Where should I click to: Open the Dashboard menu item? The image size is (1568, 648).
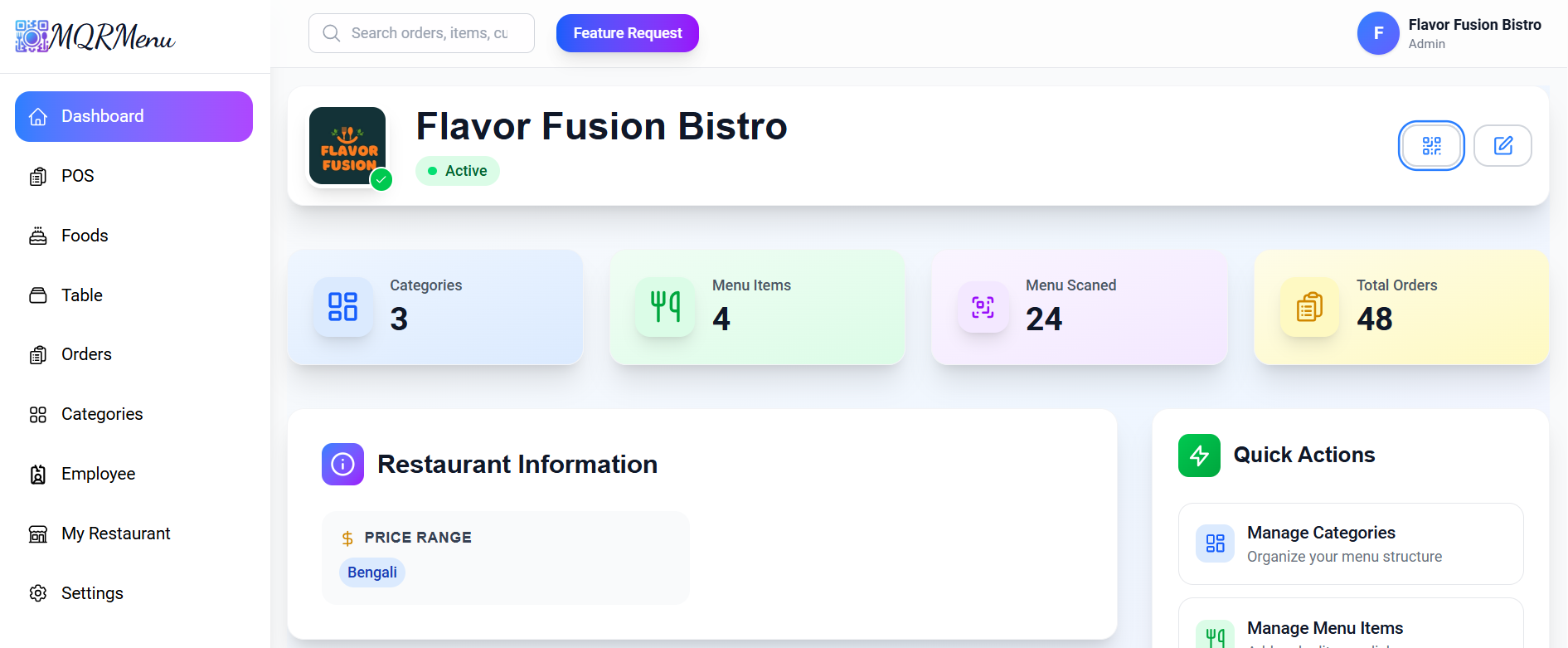point(133,116)
